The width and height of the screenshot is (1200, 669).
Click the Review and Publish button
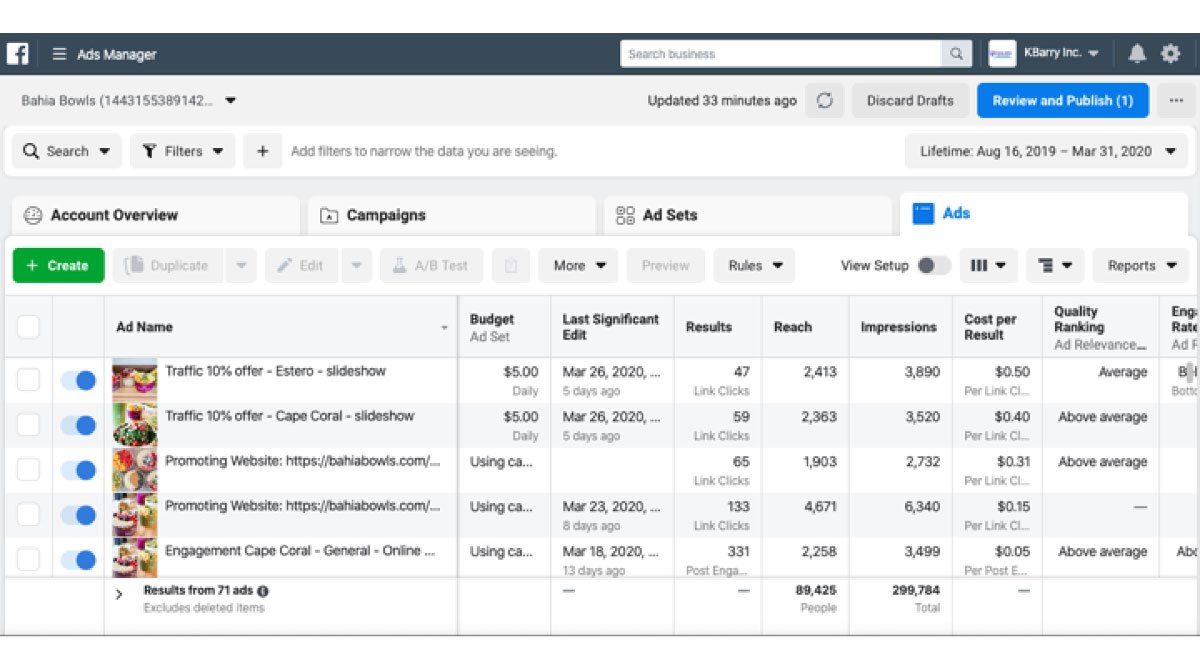point(1062,101)
